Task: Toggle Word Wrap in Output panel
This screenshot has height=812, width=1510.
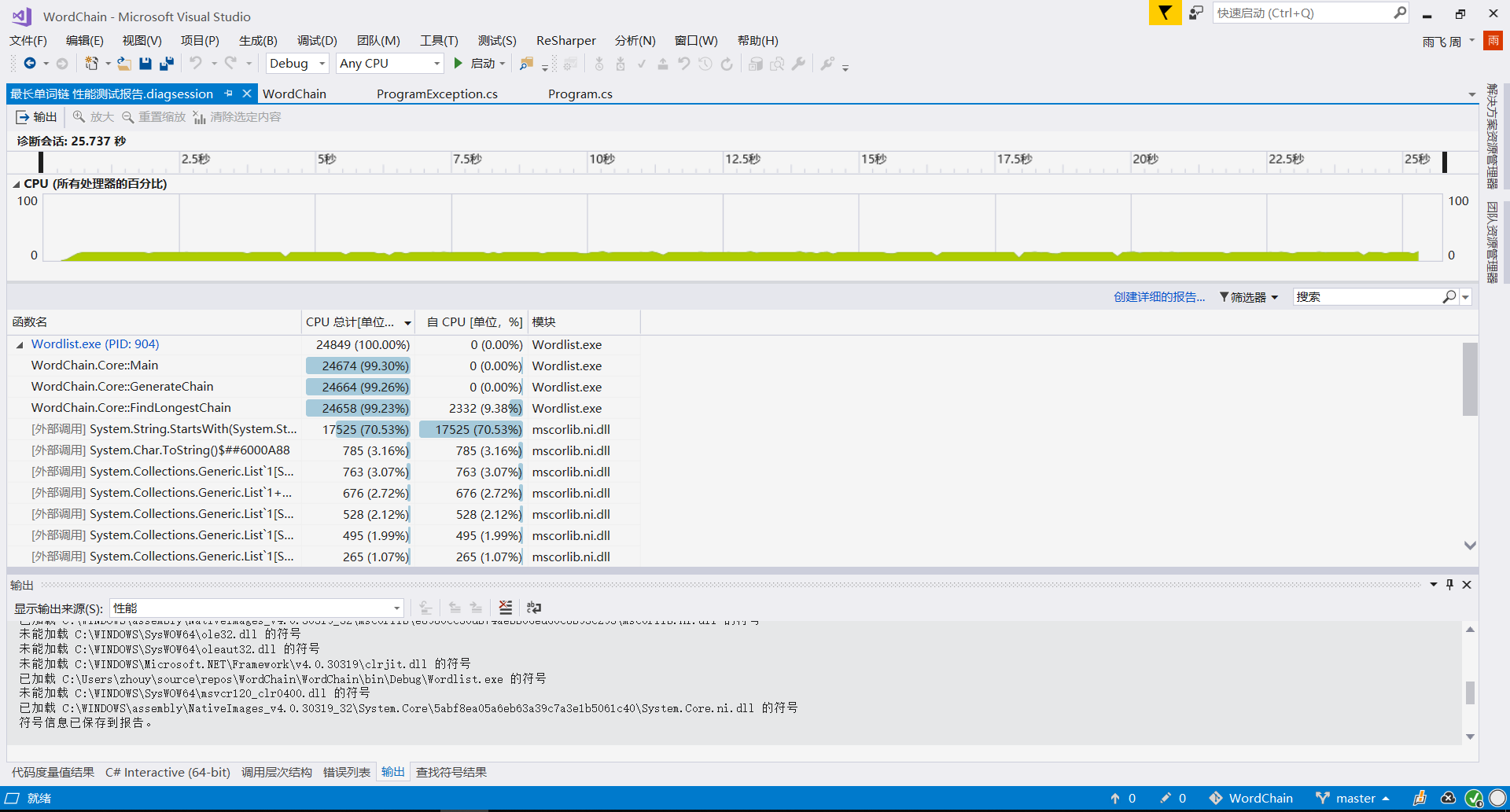Action: click(x=534, y=608)
